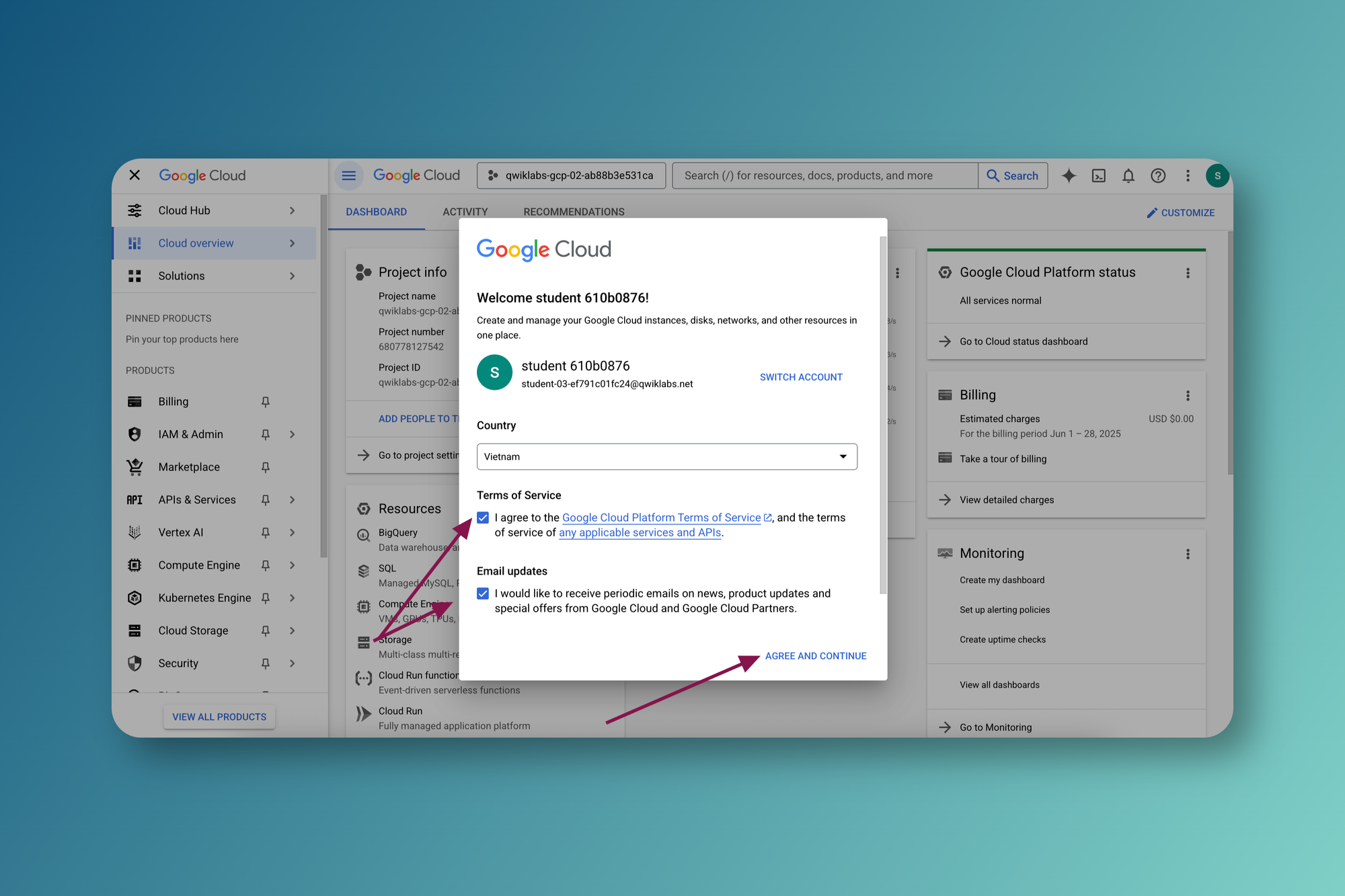
Task: Open Google Cloud Platform Terms of Service link
Action: click(x=666, y=518)
